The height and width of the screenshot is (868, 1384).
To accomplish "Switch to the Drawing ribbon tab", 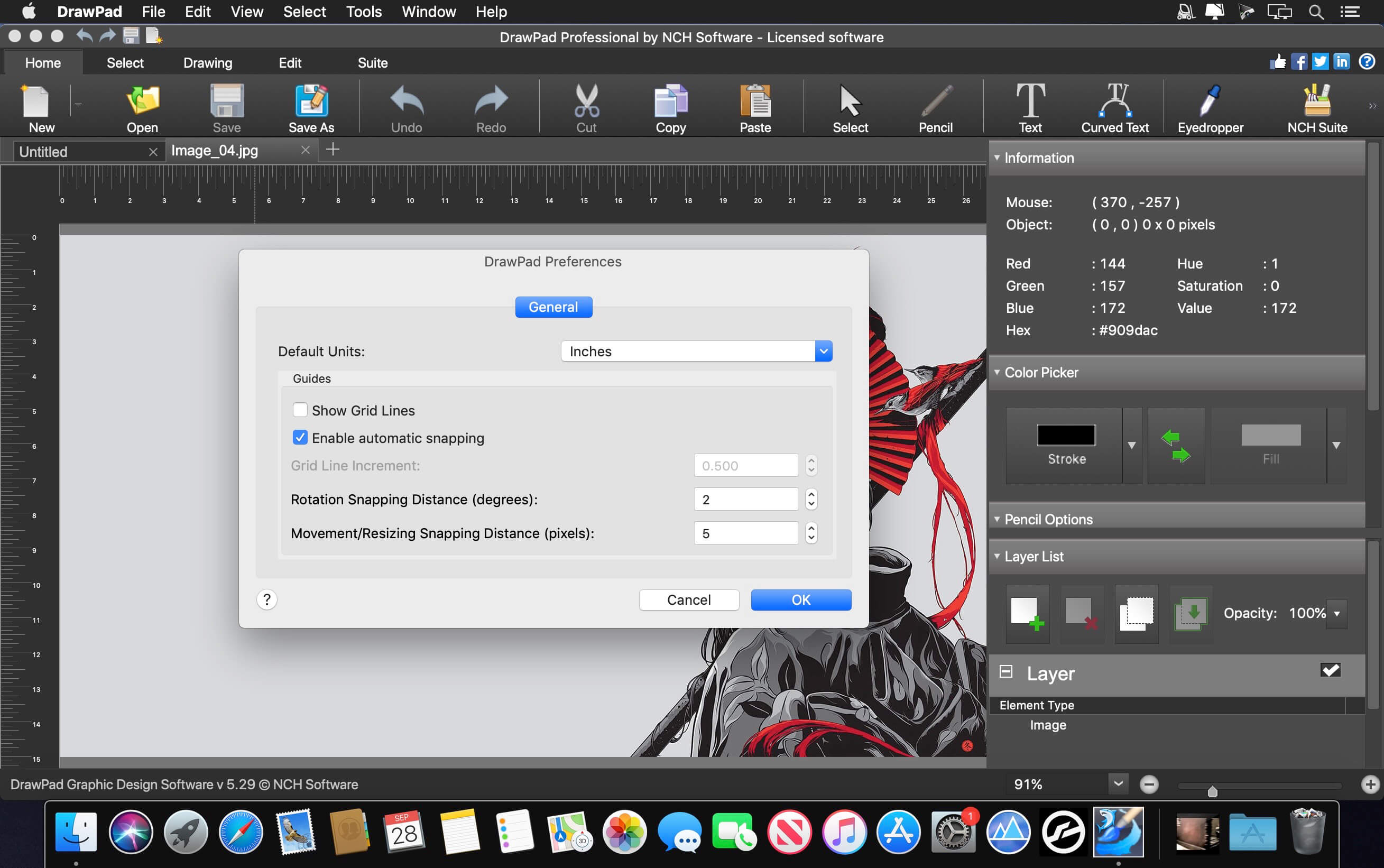I will (x=208, y=62).
